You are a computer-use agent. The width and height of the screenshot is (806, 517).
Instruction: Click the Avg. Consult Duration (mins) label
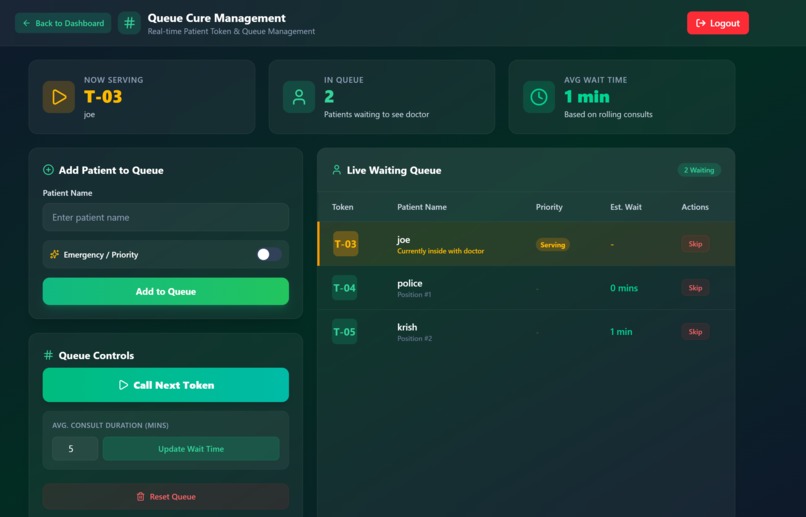tap(110, 425)
